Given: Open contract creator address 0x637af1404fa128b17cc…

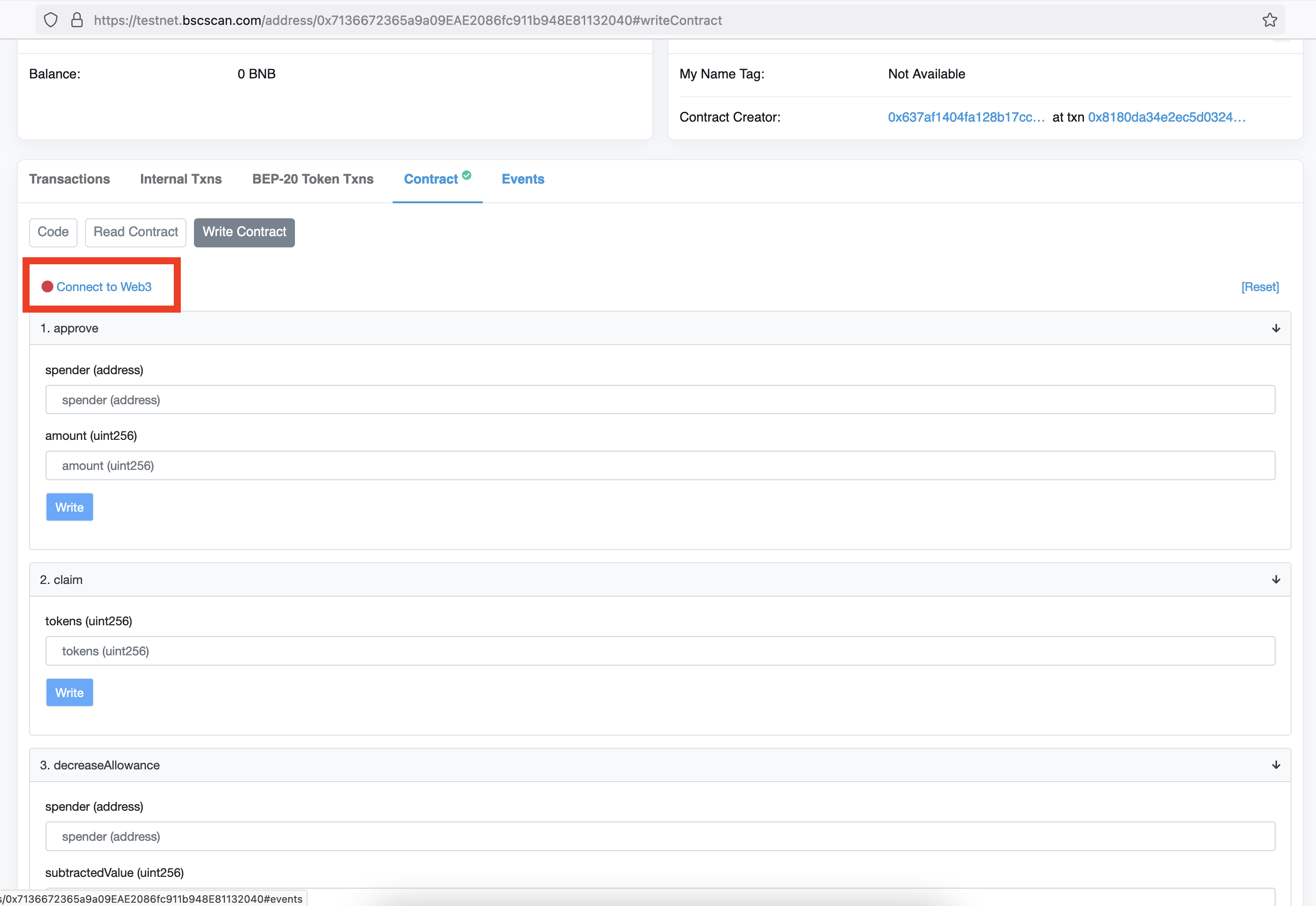Looking at the screenshot, I should pos(966,117).
